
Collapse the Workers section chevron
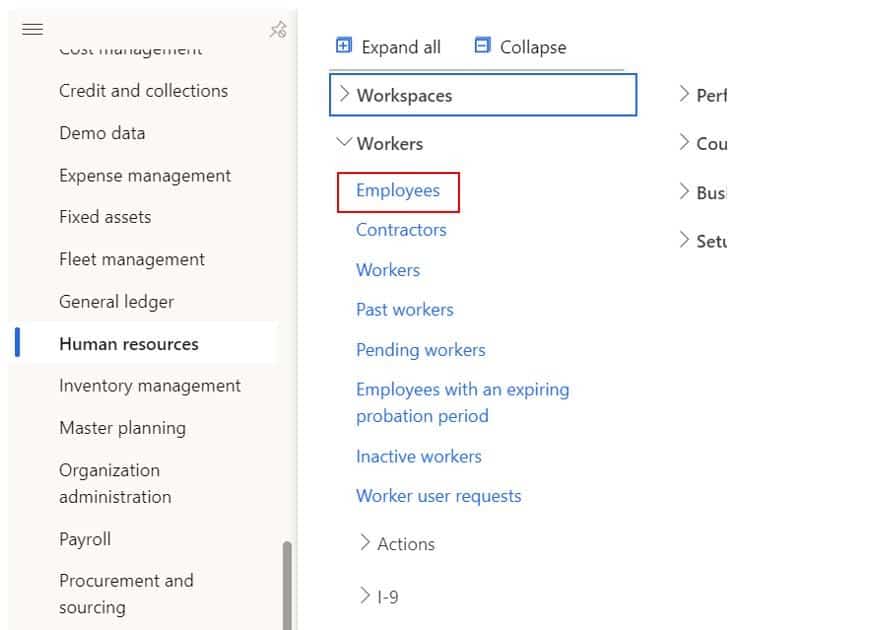coord(344,142)
